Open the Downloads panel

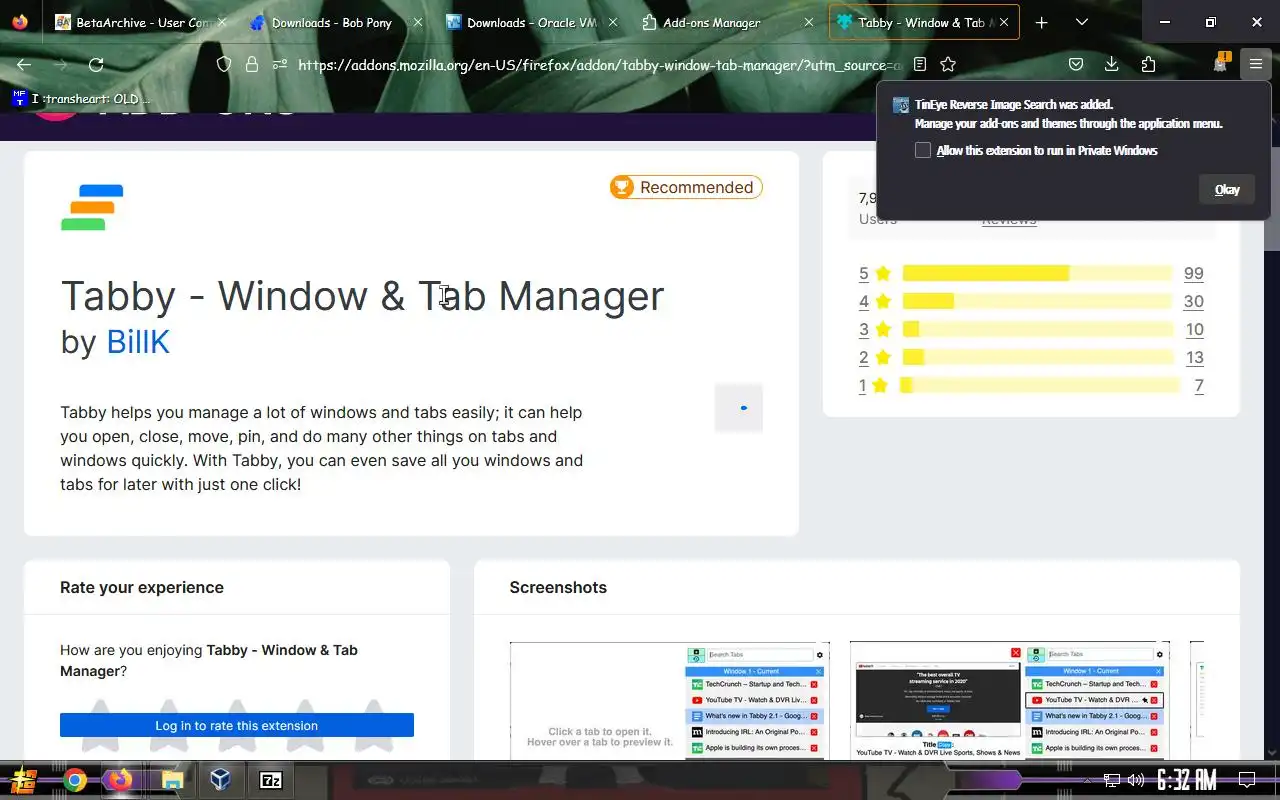click(1111, 64)
